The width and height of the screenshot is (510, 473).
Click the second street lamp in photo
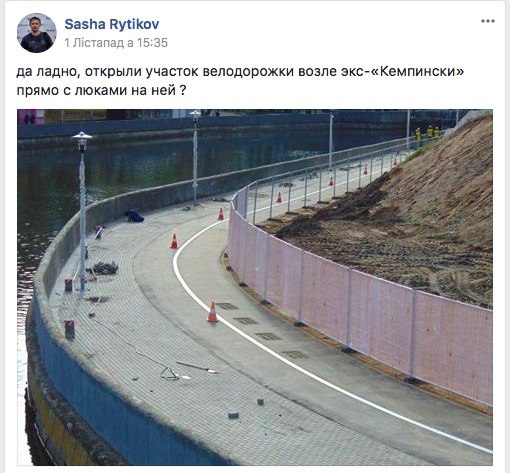195,157
